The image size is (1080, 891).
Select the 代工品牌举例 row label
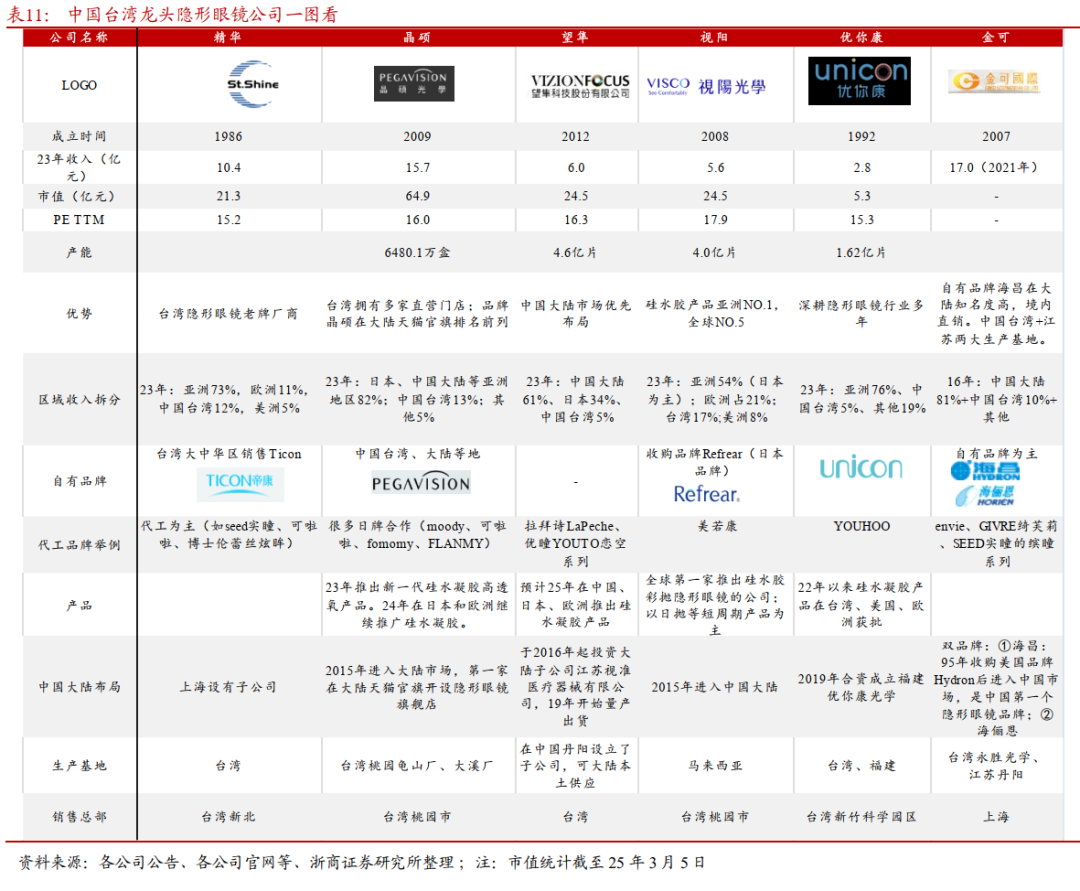(x=79, y=545)
